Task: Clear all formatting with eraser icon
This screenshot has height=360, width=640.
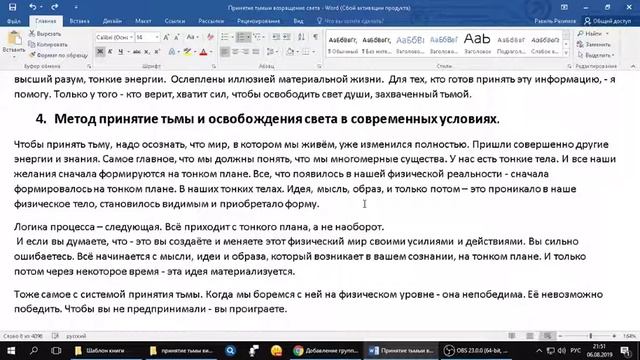Action: pos(210,37)
